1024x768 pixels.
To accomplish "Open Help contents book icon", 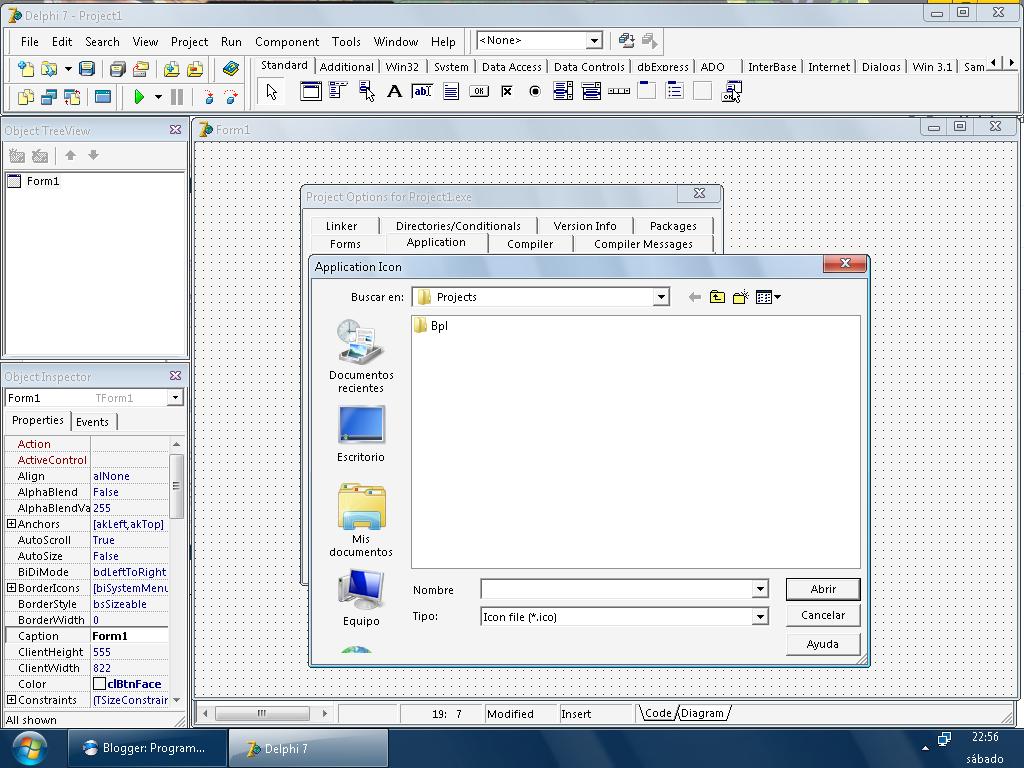I will [230, 69].
